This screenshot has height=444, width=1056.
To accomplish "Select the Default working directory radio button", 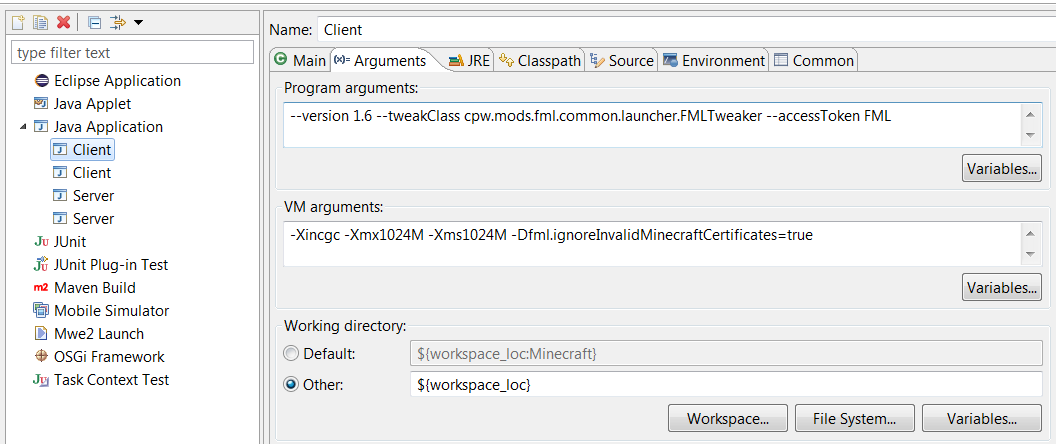I will coord(291,354).
